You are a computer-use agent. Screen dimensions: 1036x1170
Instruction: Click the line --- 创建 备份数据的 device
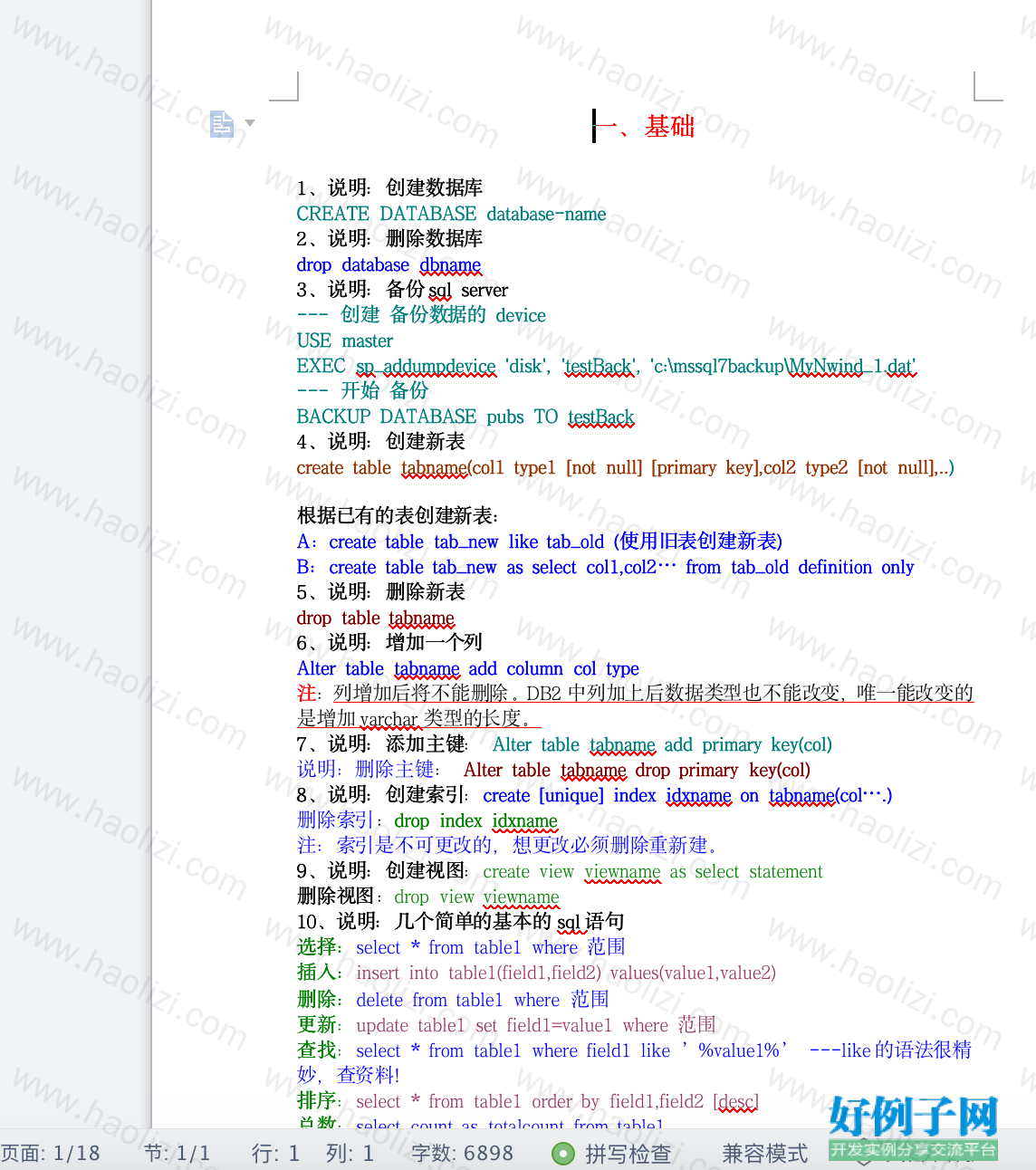click(421, 315)
